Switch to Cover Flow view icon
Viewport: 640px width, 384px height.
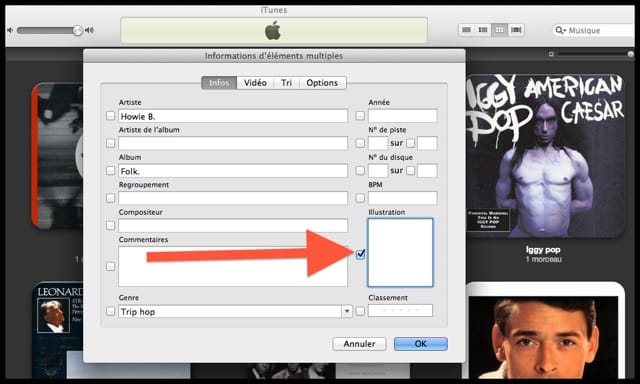tap(516, 30)
